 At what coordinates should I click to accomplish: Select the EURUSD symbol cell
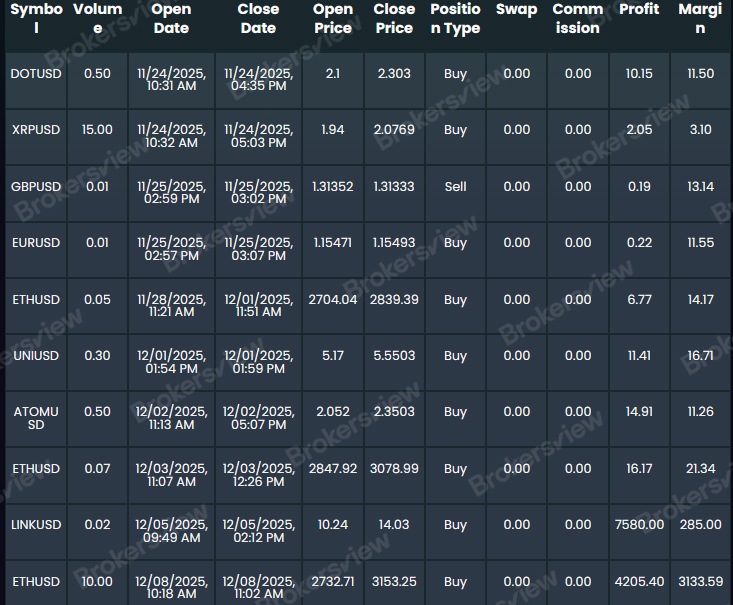point(36,243)
